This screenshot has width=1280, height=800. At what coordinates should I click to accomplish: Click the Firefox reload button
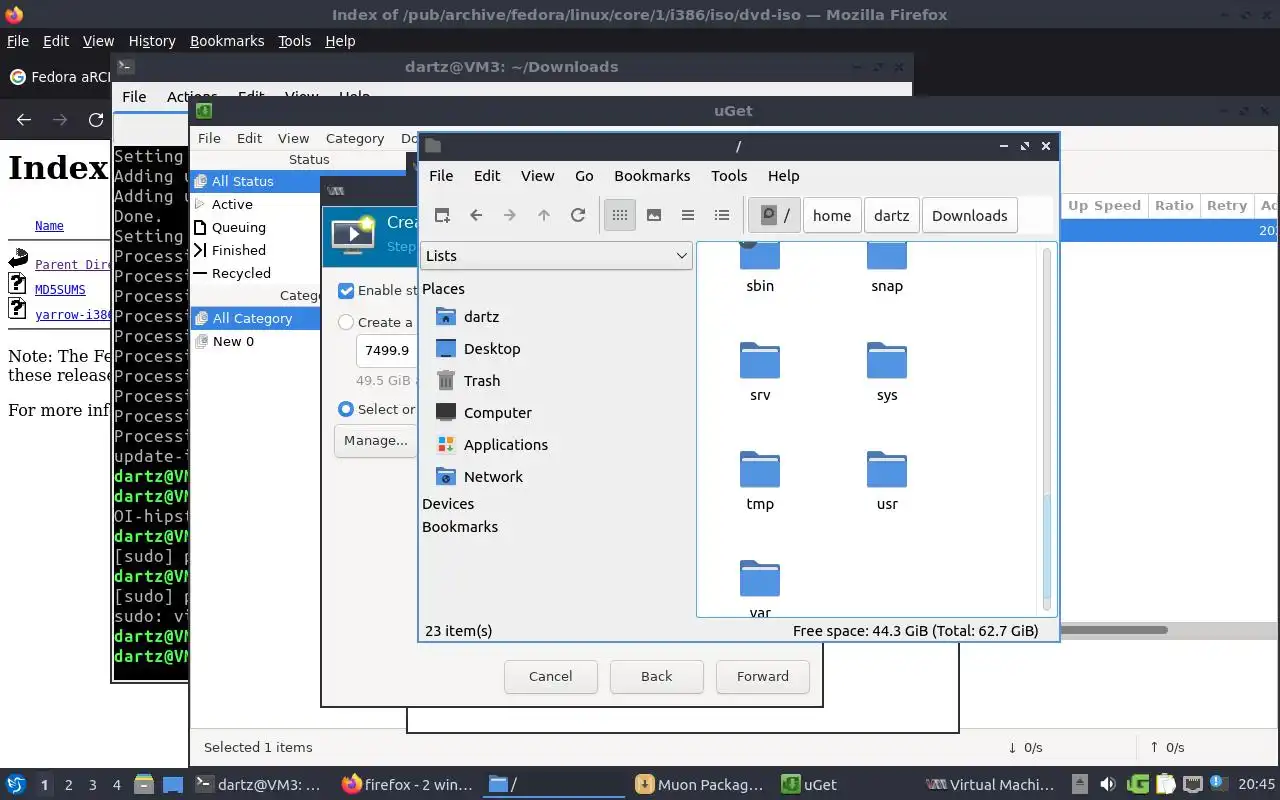pyautogui.click(x=96, y=119)
